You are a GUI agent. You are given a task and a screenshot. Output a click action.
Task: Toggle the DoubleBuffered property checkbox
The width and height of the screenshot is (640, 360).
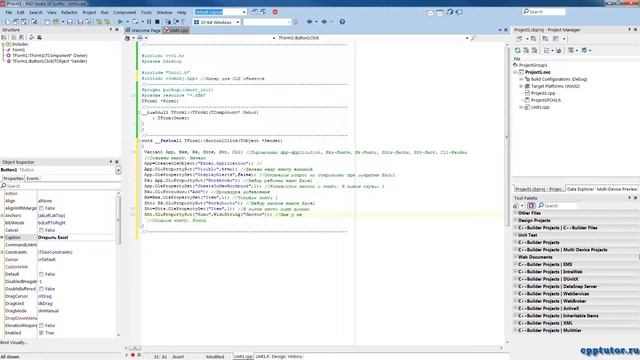click(x=41, y=289)
